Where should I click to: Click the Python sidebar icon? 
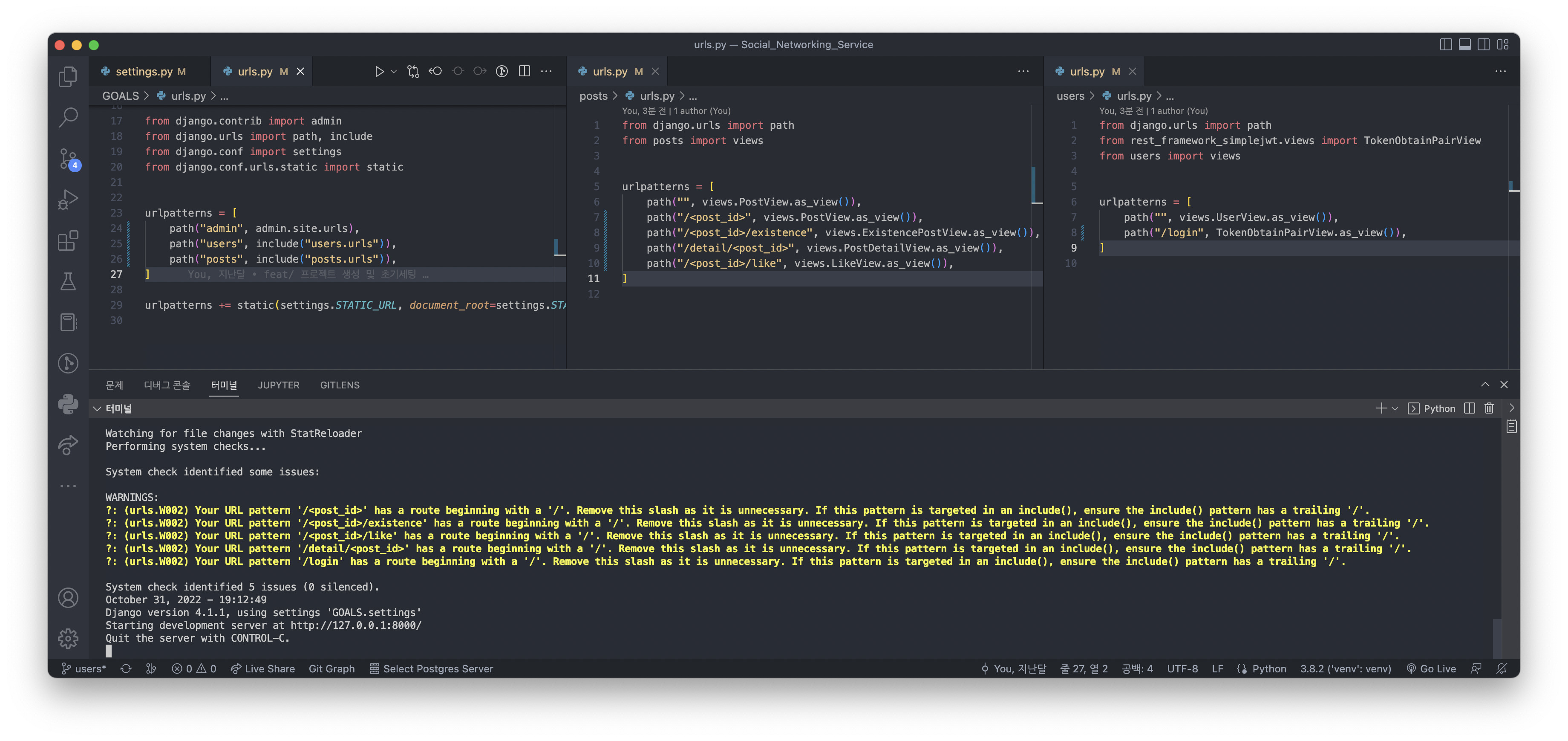click(x=68, y=404)
